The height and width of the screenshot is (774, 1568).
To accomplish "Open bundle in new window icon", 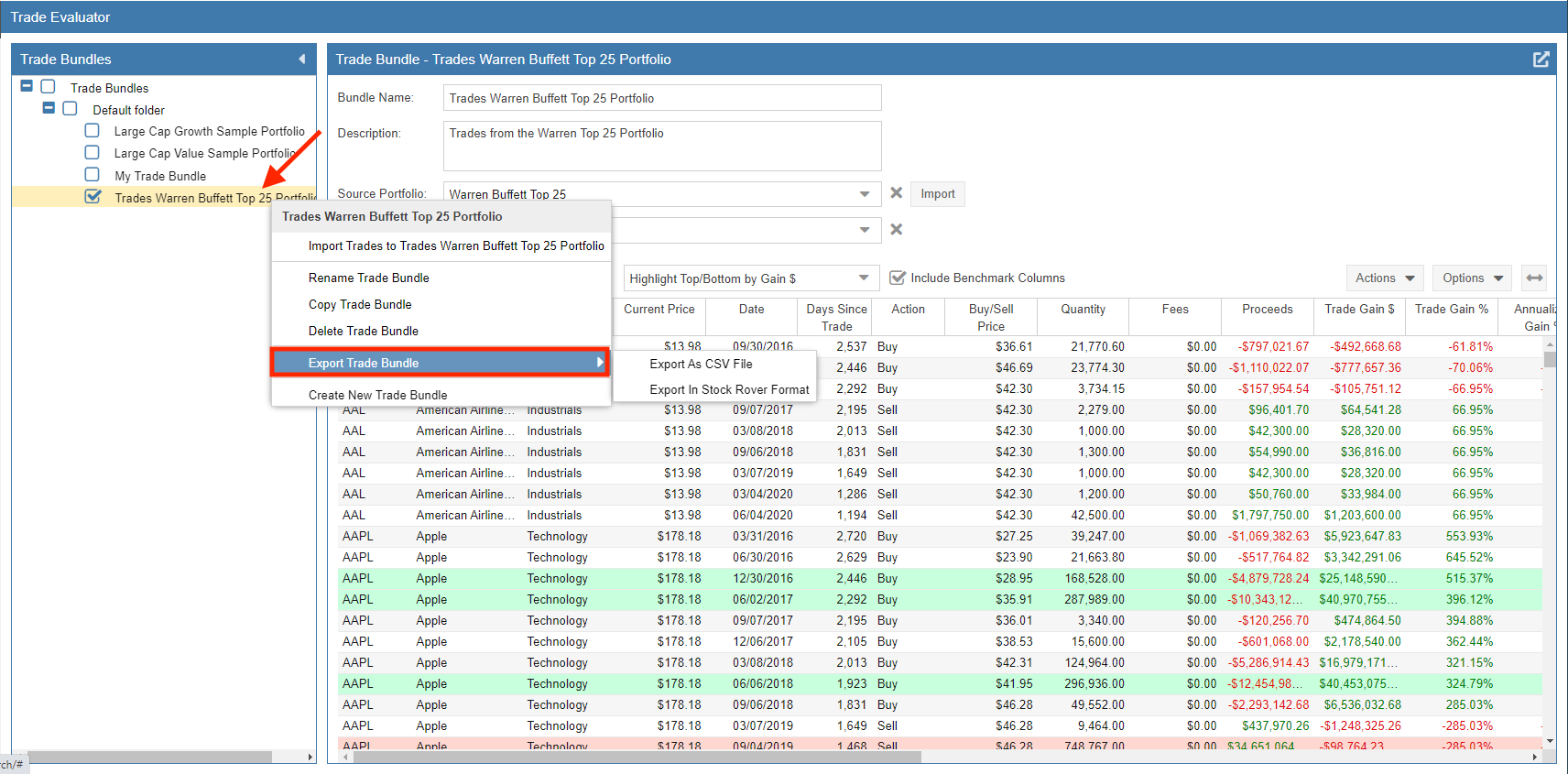I will [x=1541, y=60].
